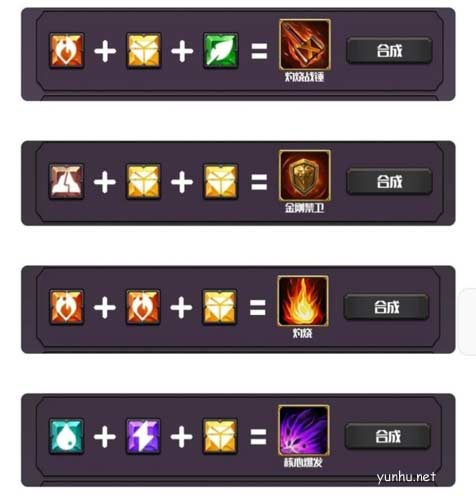476x499 pixels.
Task: Click the 灼烧 flame result icon
Action: [x=303, y=301]
